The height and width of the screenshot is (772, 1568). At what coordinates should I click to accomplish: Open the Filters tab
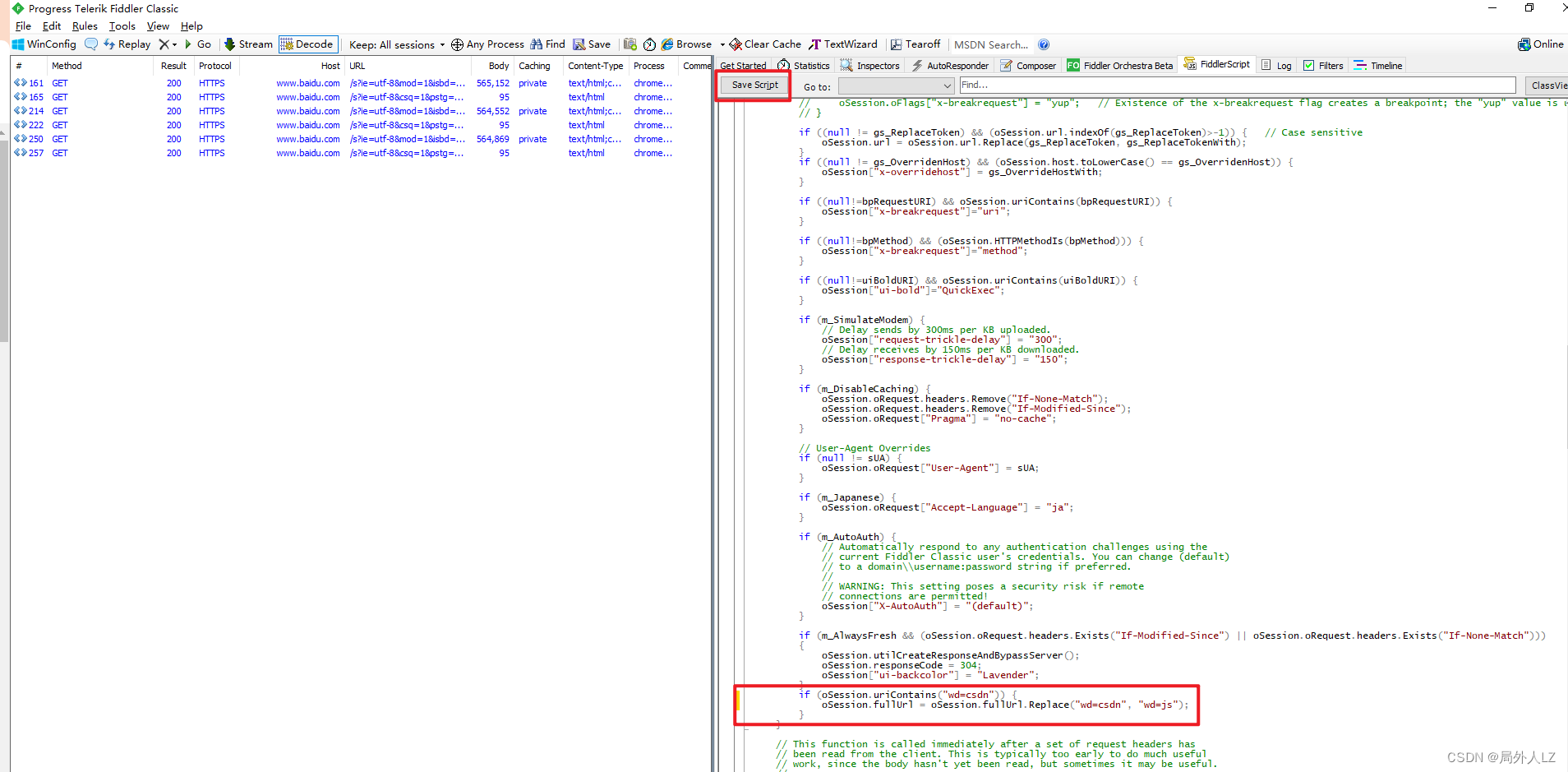tap(1323, 66)
